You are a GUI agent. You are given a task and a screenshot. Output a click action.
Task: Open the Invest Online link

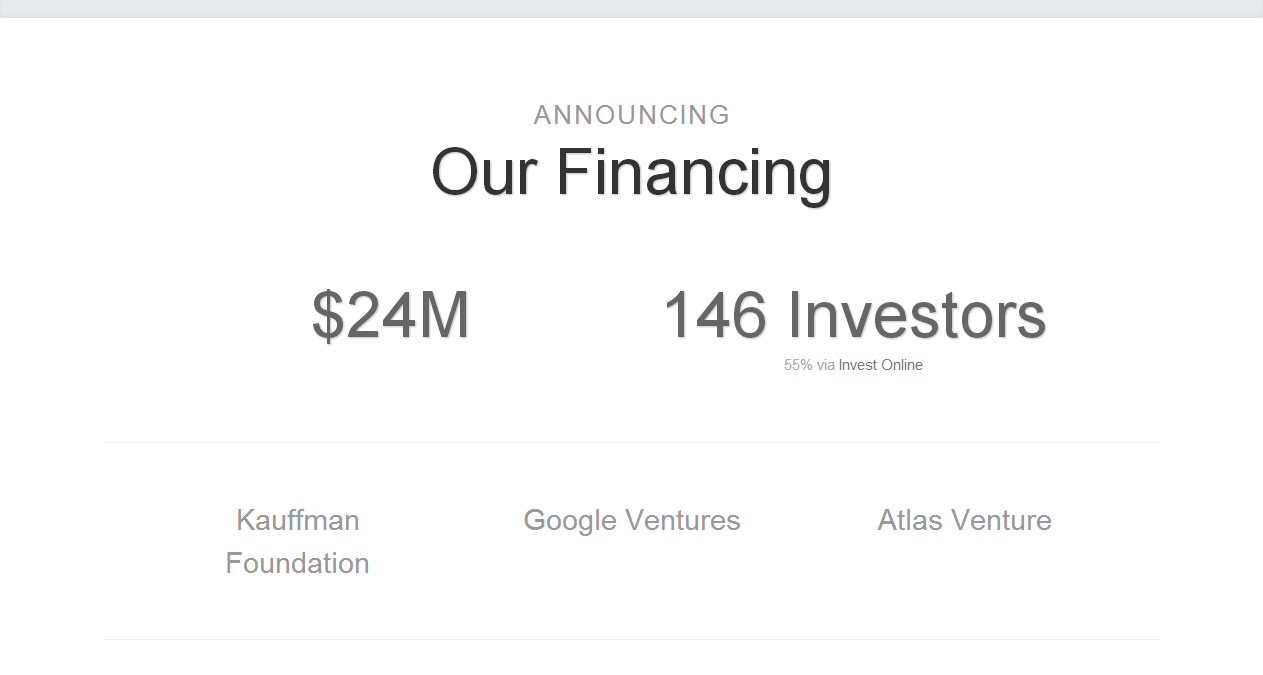880,365
